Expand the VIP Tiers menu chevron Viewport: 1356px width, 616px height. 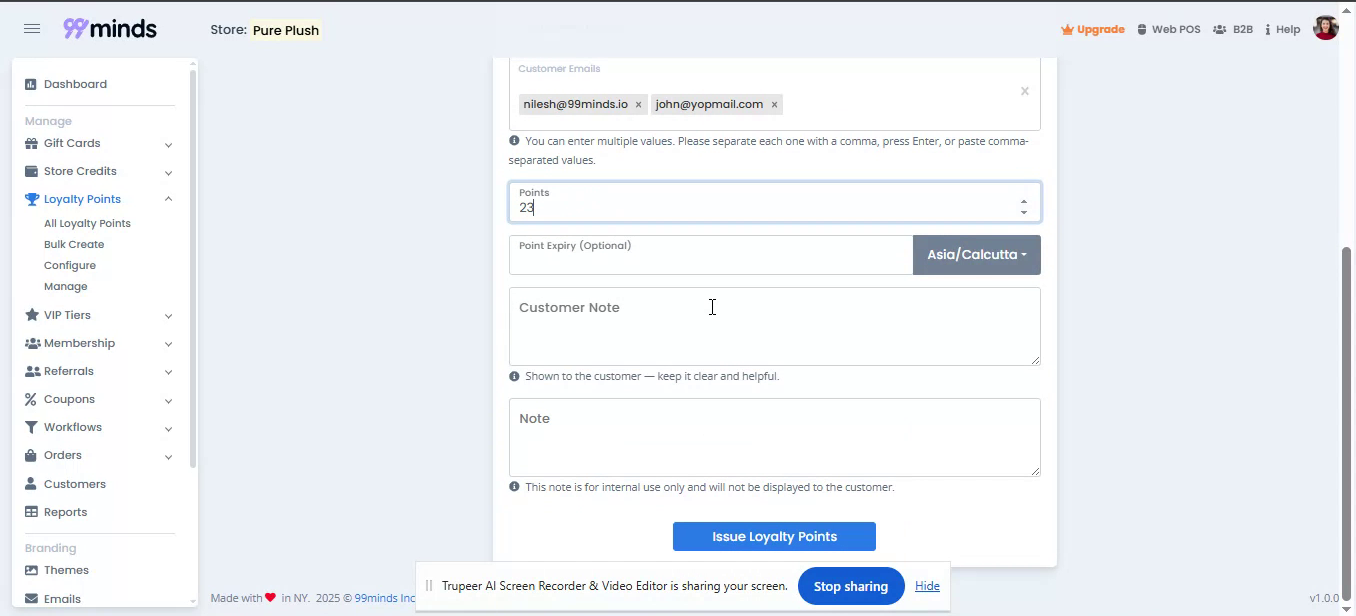(x=168, y=316)
